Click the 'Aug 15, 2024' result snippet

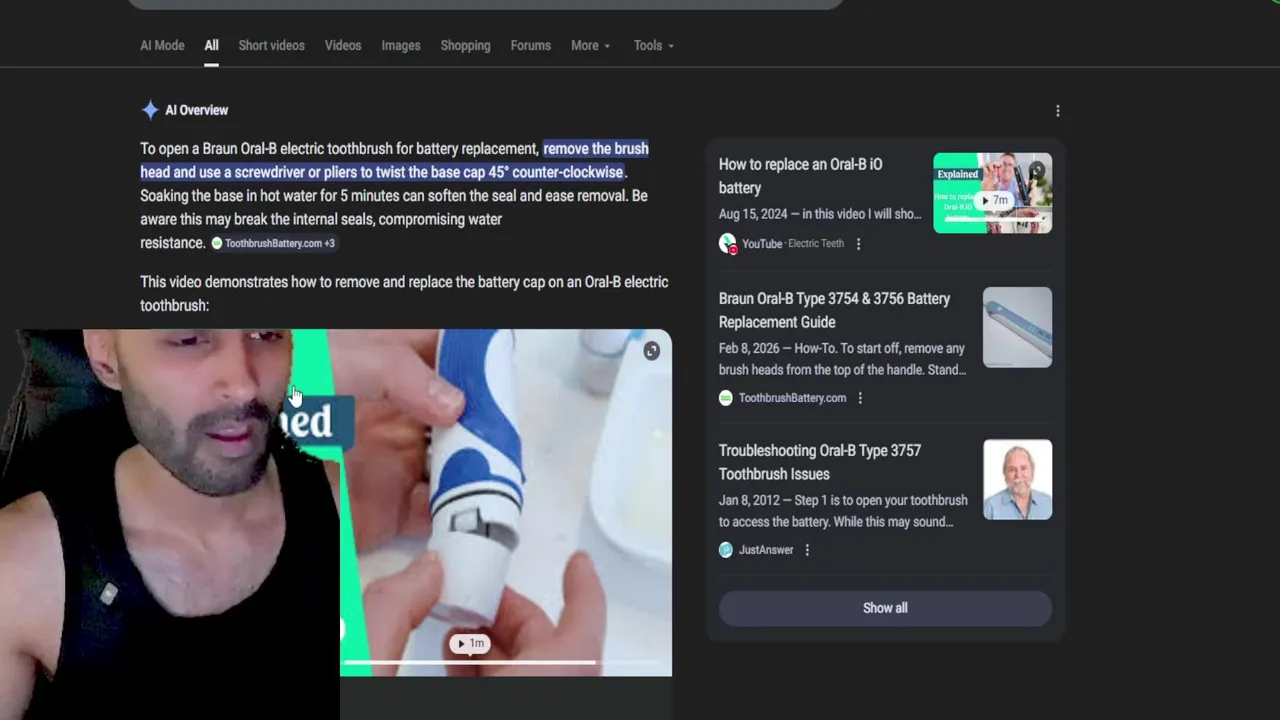coord(820,214)
